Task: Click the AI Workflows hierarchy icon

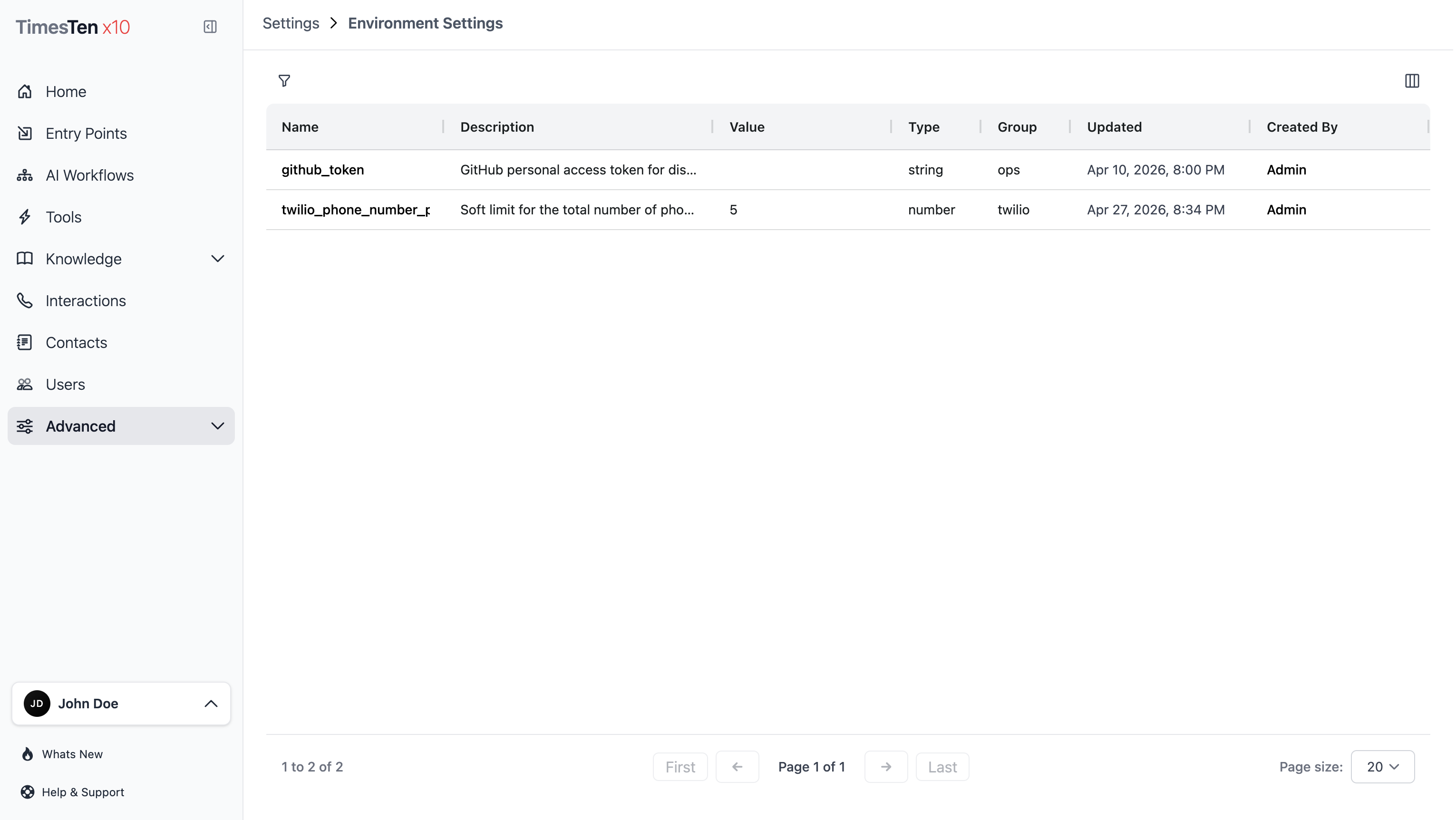Action: (x=25, y=174)
